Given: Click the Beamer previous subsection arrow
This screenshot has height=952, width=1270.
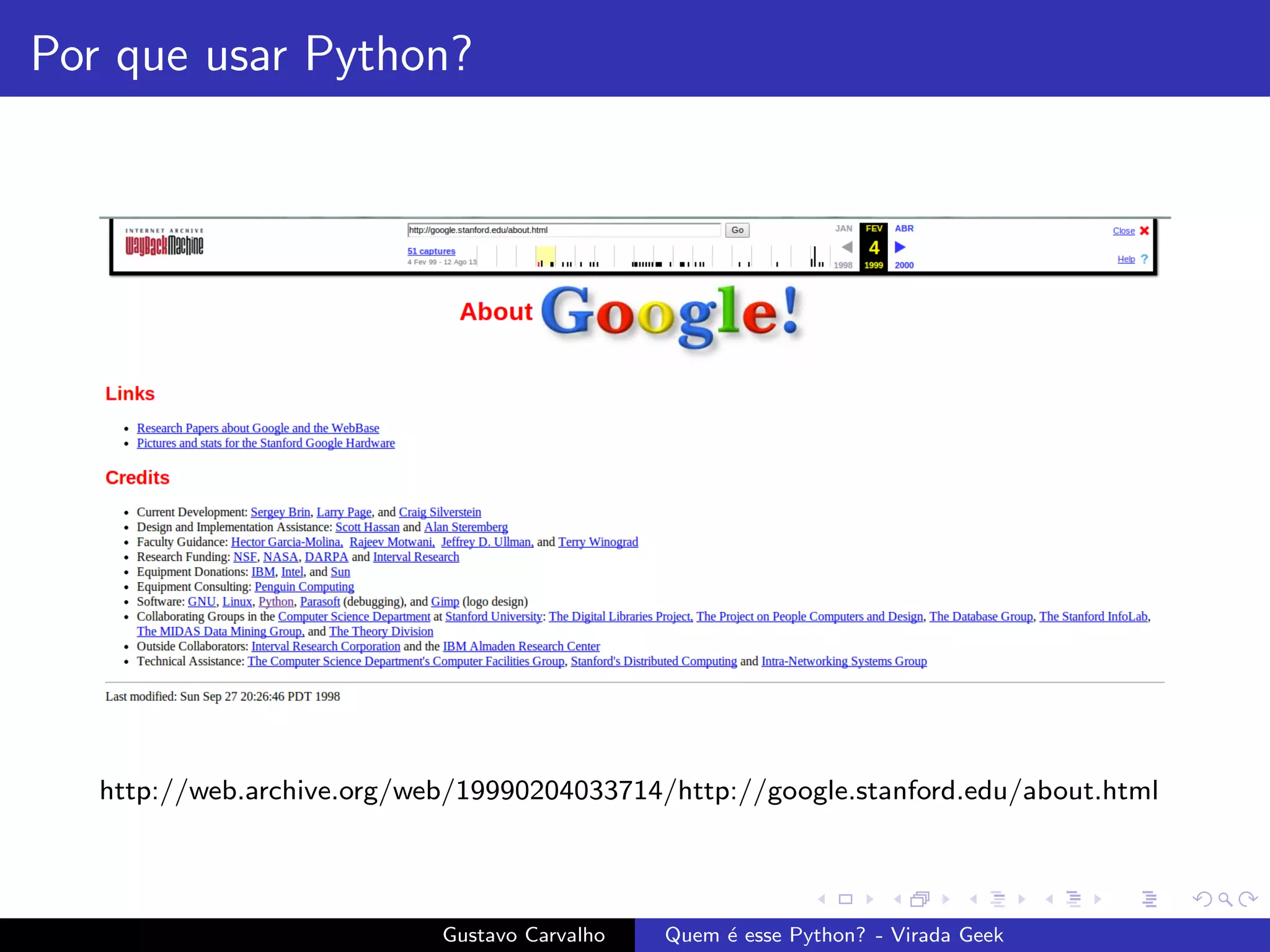Looking at the screenshot, I should coord(974,899).
